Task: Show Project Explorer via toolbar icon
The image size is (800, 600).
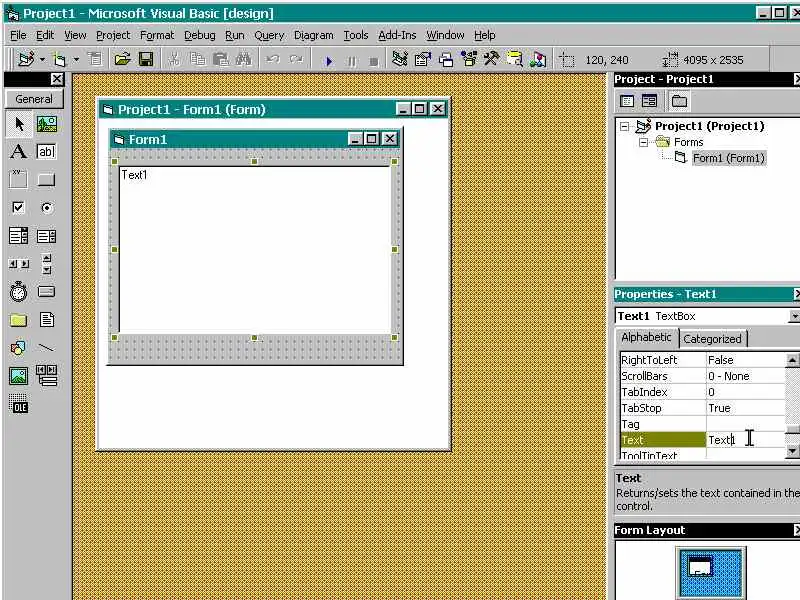Action: pyautogui.click(x=399, y=60)
